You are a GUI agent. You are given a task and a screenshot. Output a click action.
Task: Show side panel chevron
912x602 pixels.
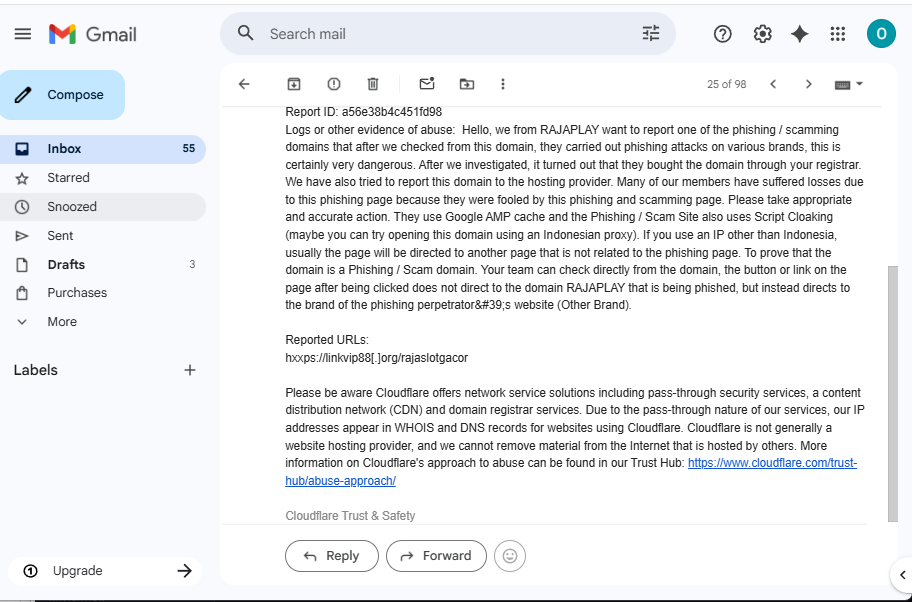(x=903, y=575)
